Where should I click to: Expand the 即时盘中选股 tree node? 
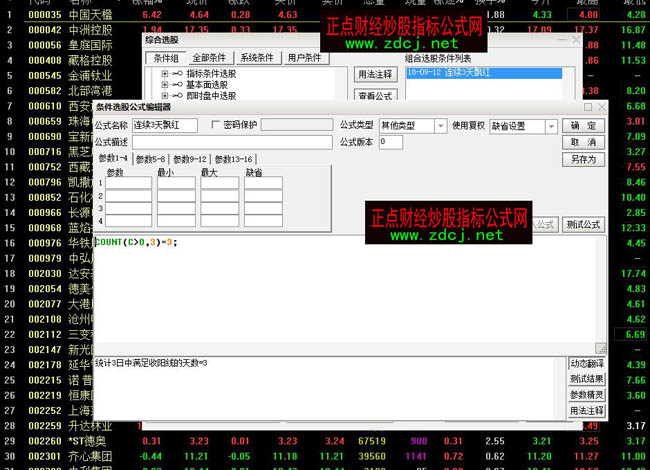pyautogui.click(x=164, y=96)
